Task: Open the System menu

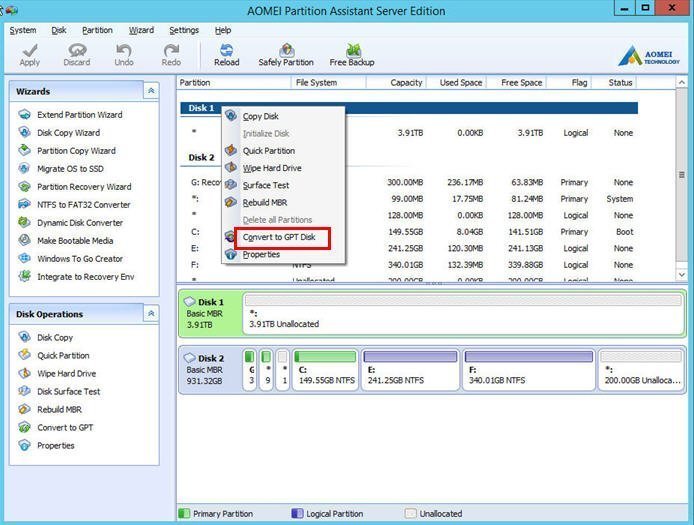Action: [23, 30]
